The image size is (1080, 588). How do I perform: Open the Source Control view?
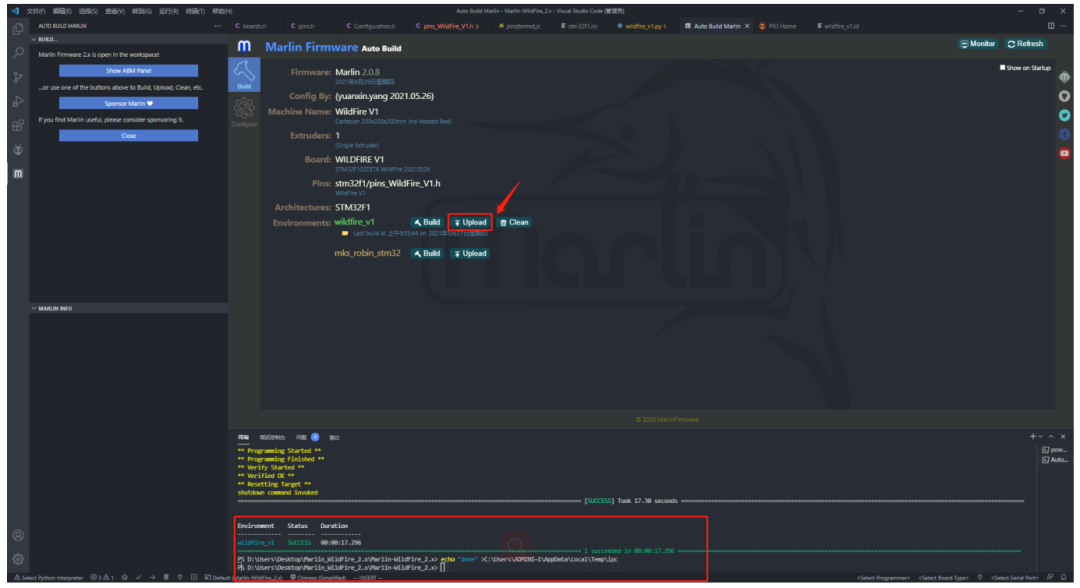coord(18,77)
